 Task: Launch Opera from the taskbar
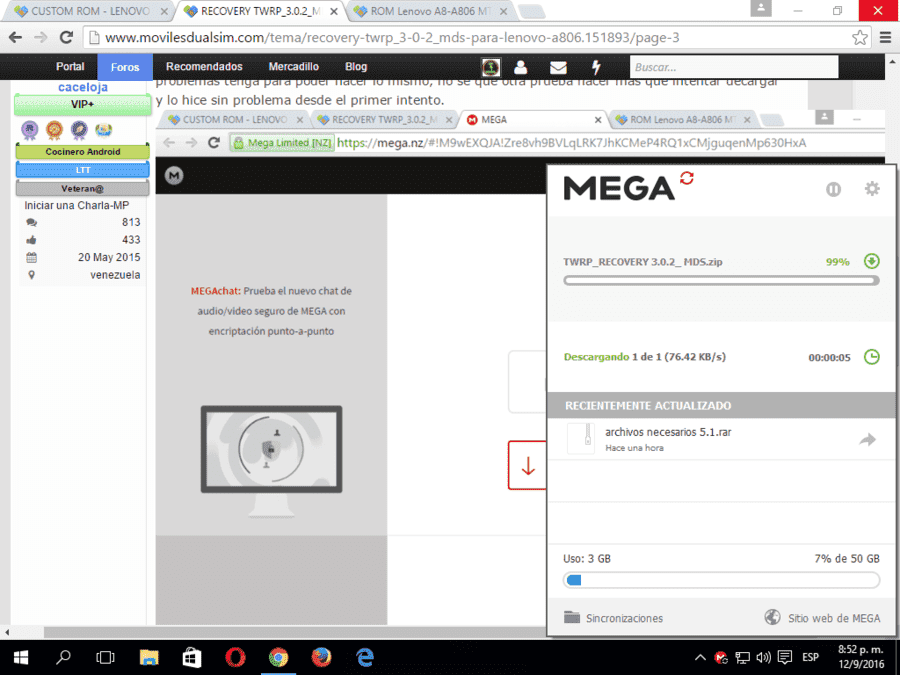235,657
